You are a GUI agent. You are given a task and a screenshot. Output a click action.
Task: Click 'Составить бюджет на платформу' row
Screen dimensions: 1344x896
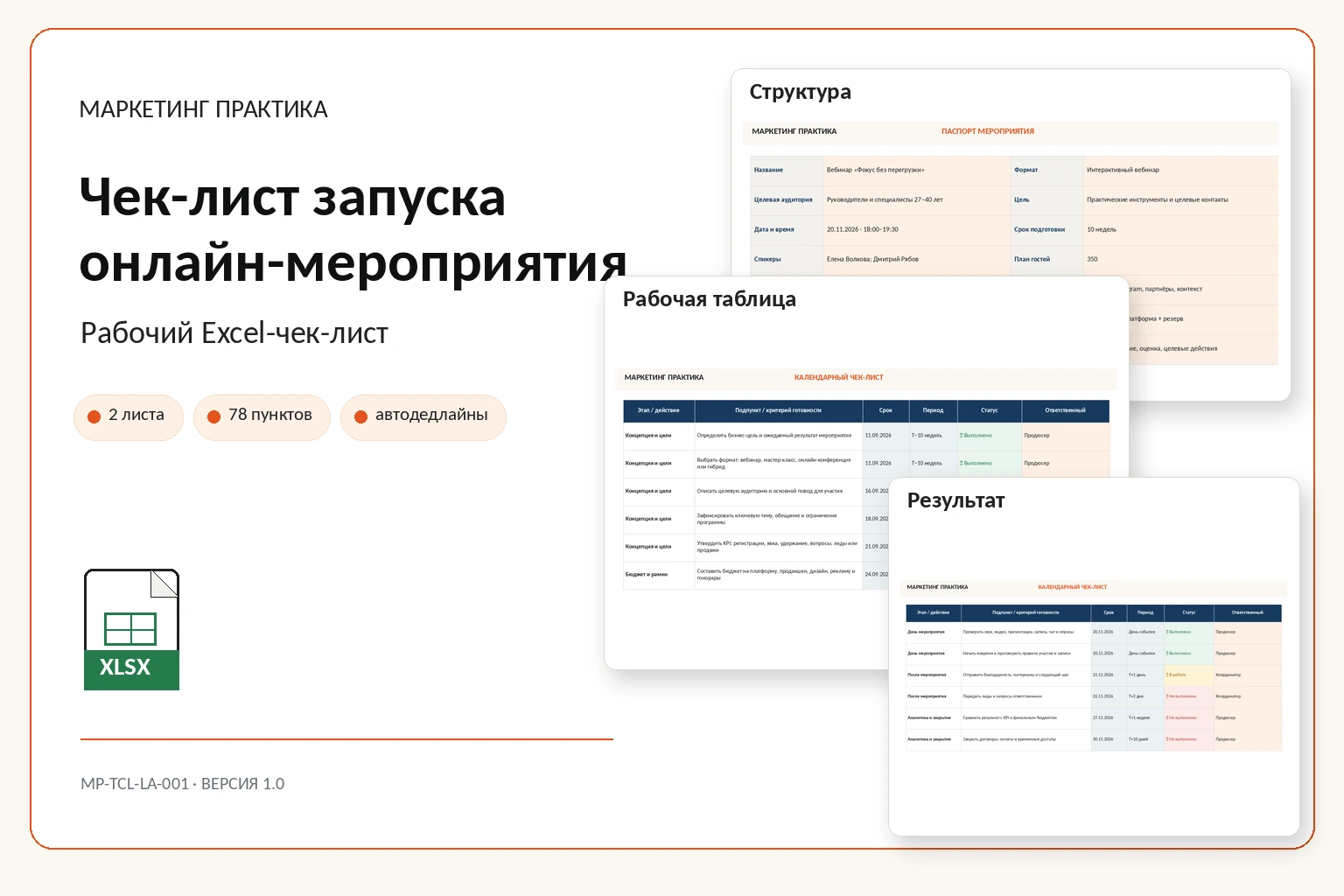(x=756, y=575)
